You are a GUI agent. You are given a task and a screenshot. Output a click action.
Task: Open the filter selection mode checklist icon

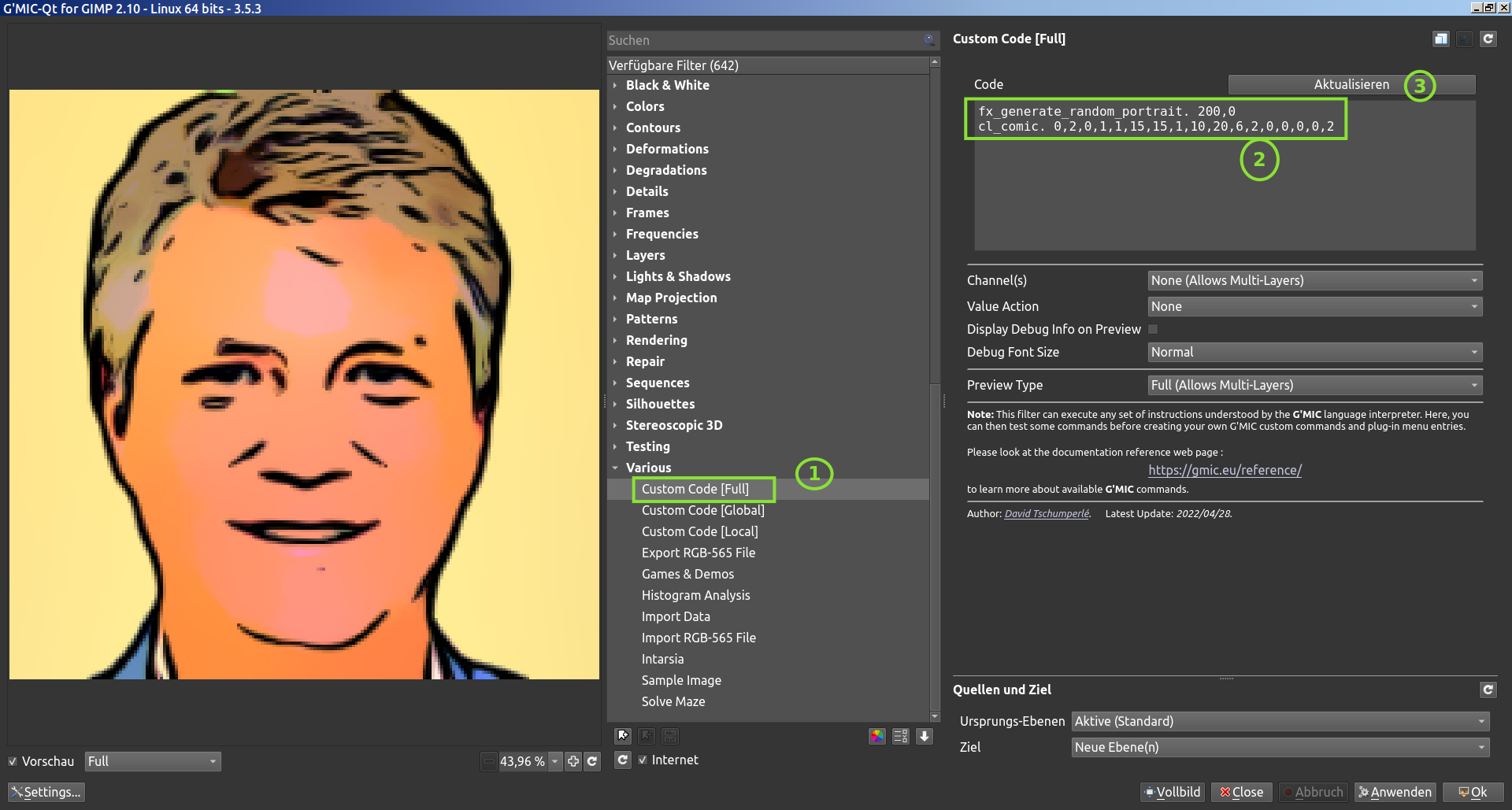tap(901, 736)
